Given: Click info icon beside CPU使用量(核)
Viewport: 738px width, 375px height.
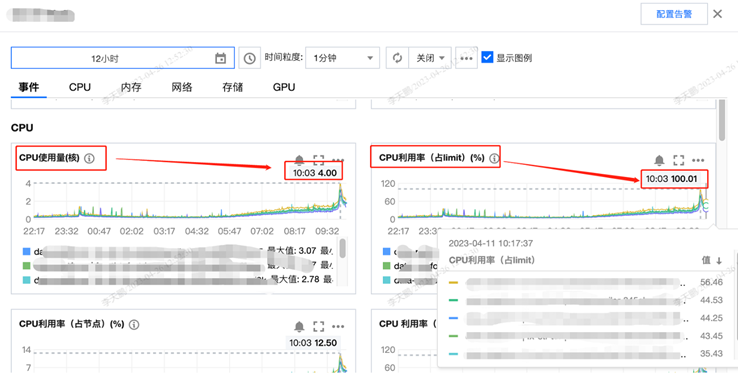Looking at the screenshot, I should (x=89, y=158).
